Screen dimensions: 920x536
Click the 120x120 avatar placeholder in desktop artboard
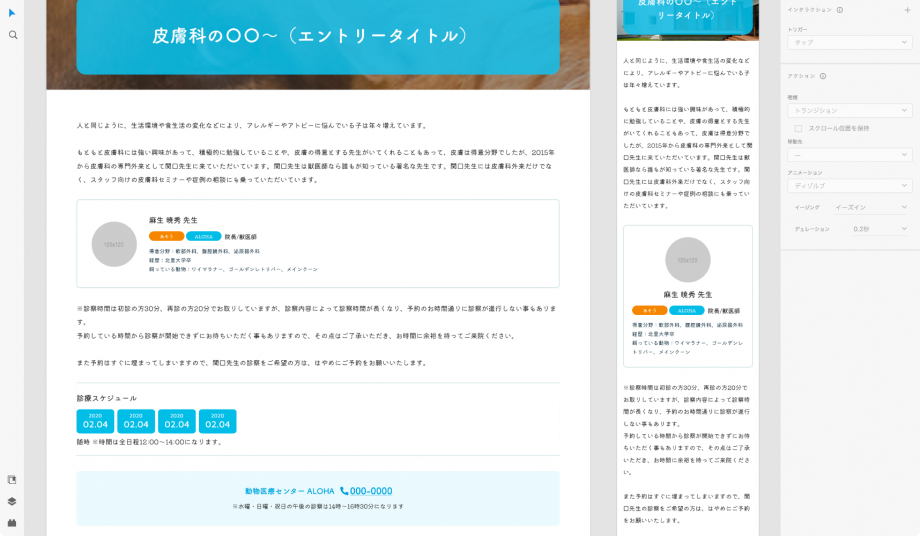tap(114, 244)
